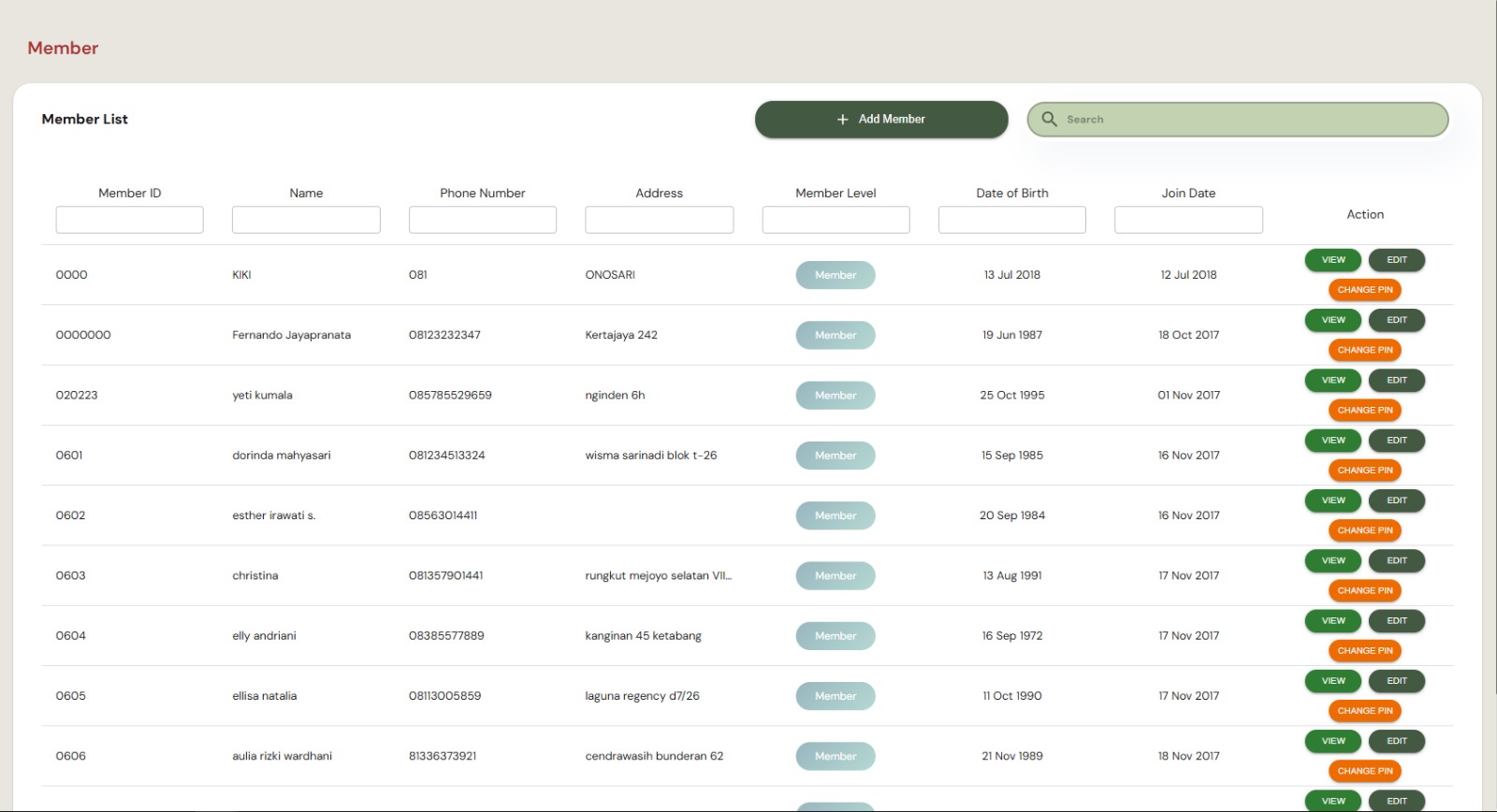Image resolution: width=1497 pixels, height=812 pixels.
Task: Click address kanginan 45 ketabang
Action: tap(643, 636)
